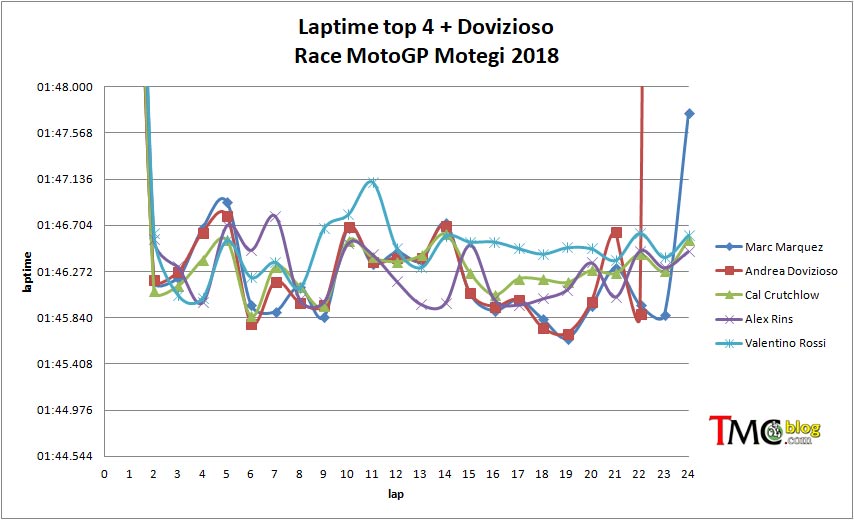Viewport: 854px width, 520px height.
Task: Click the y-axis label 01:44.544
Action: (x=65, y=456)
